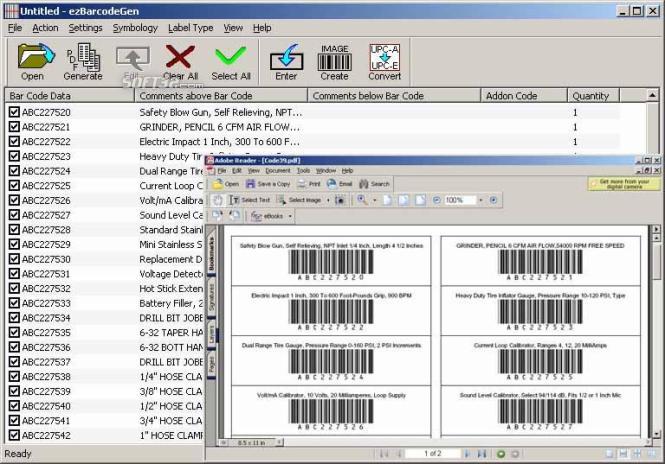Click the Adobe Reader Search binoculars icon
This screenshot has height=464, width=665.
point(363,184)
